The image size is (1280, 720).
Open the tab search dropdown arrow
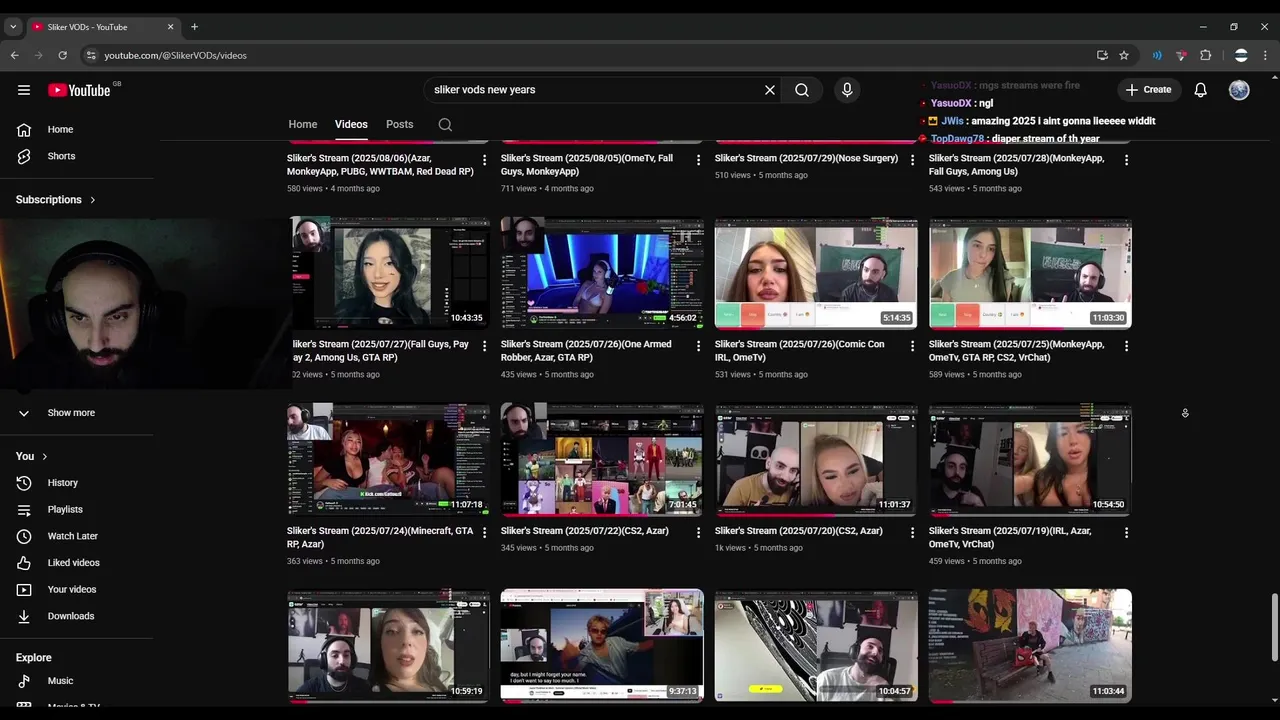point(13,27)
